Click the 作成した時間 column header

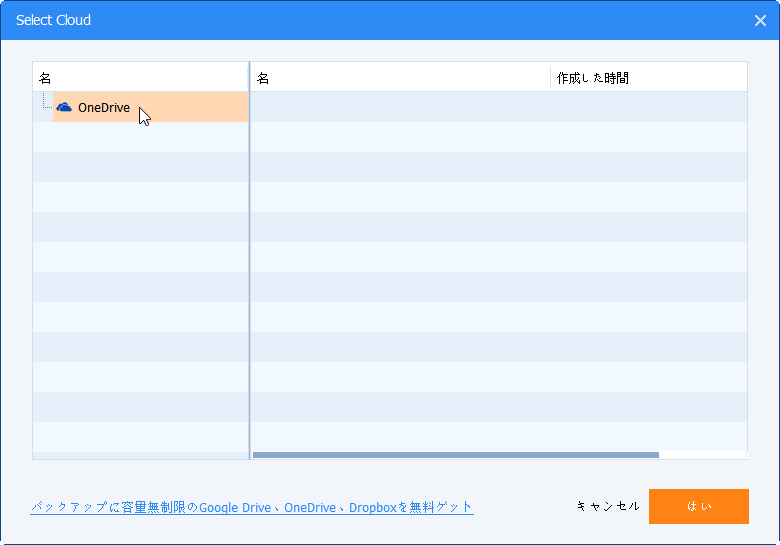(649, 78)
